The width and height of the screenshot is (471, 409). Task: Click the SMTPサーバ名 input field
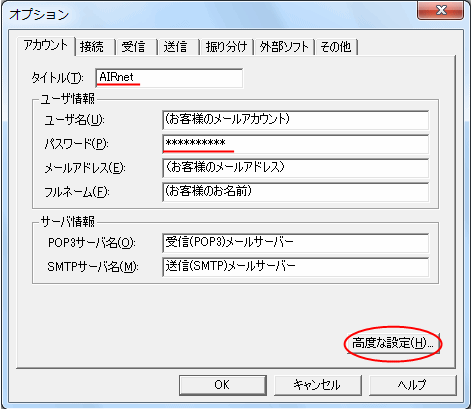point(296,267)
